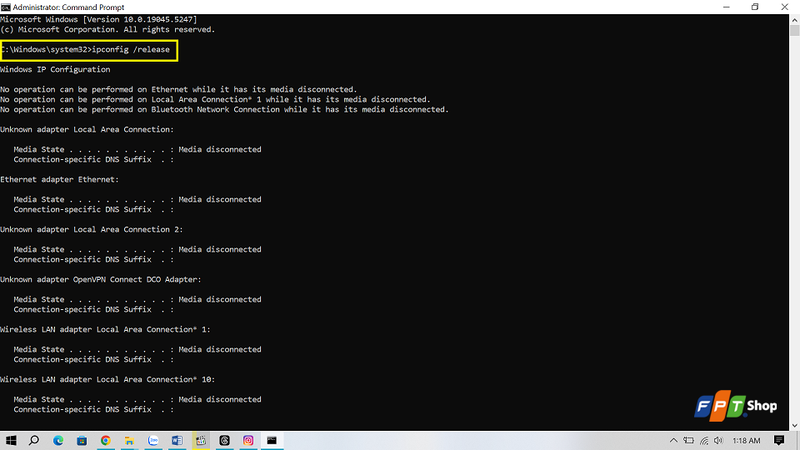Switch to Google Chrome in taskbar
This screenshot has width=800, height=450.
coord(106,440)
